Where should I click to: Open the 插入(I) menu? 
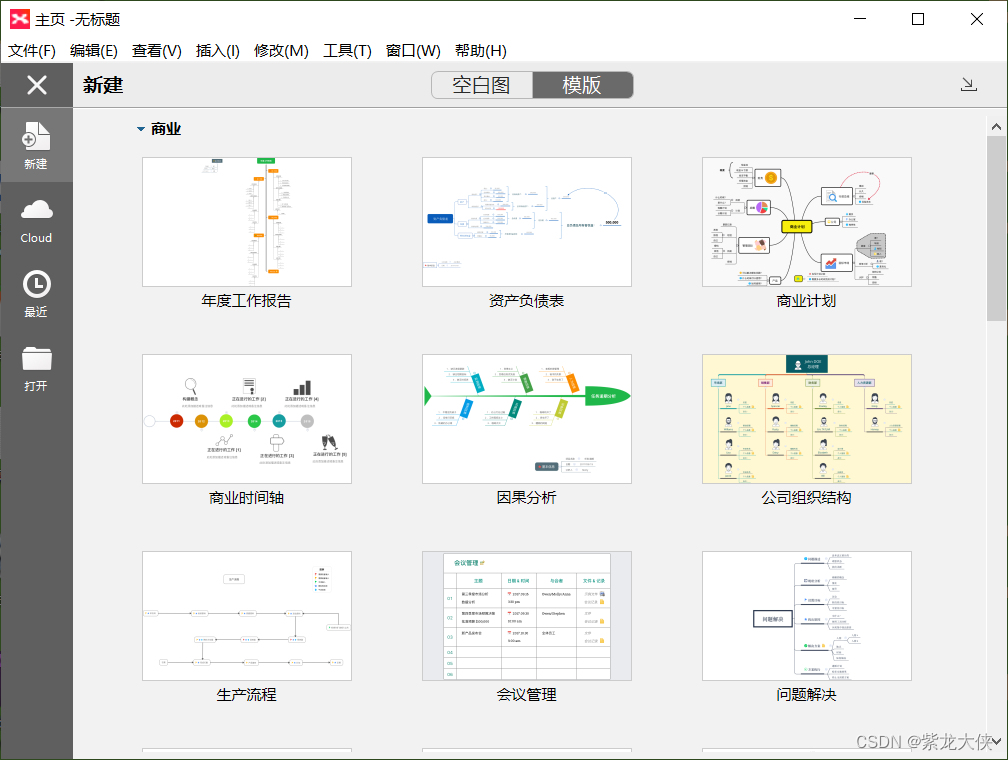pos(218,51)
